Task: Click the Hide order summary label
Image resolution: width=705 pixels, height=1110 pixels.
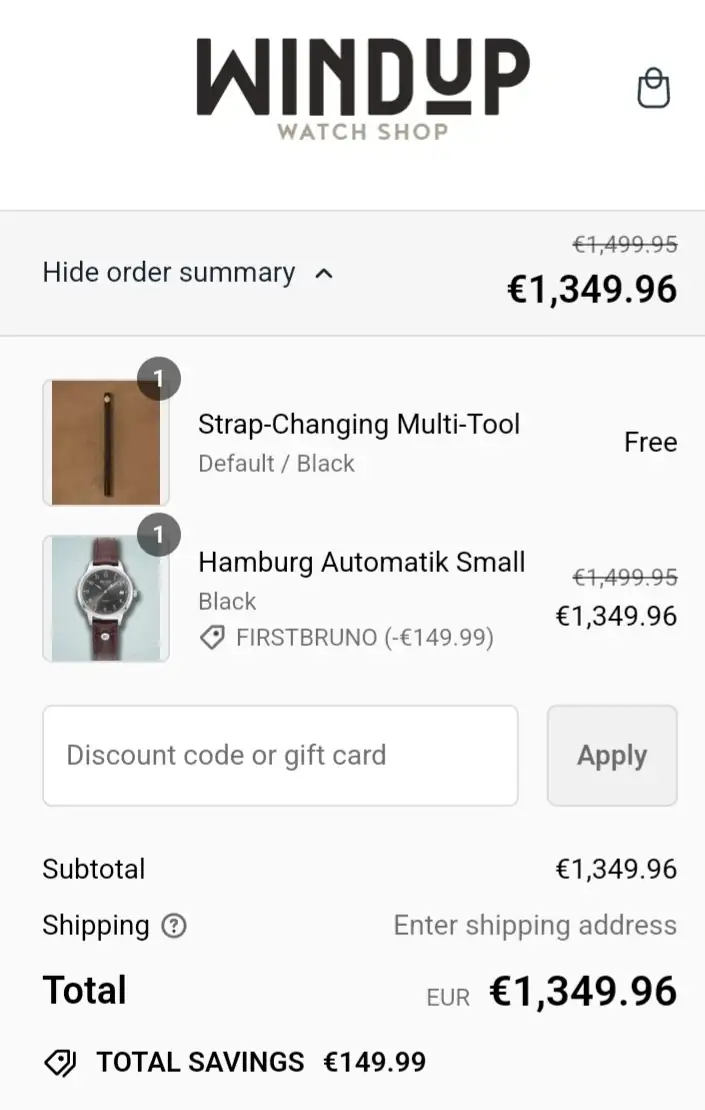Action: coord(169,273)
